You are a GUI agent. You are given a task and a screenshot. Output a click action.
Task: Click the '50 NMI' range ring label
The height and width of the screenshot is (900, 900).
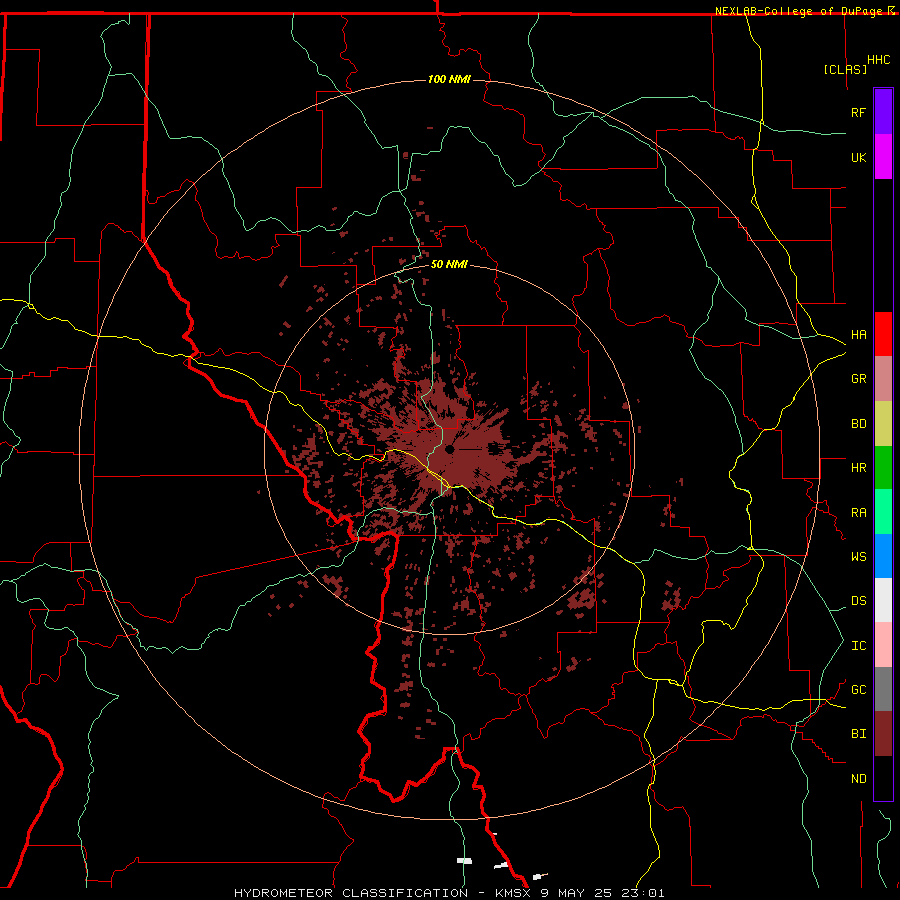(x=449, y=264)
